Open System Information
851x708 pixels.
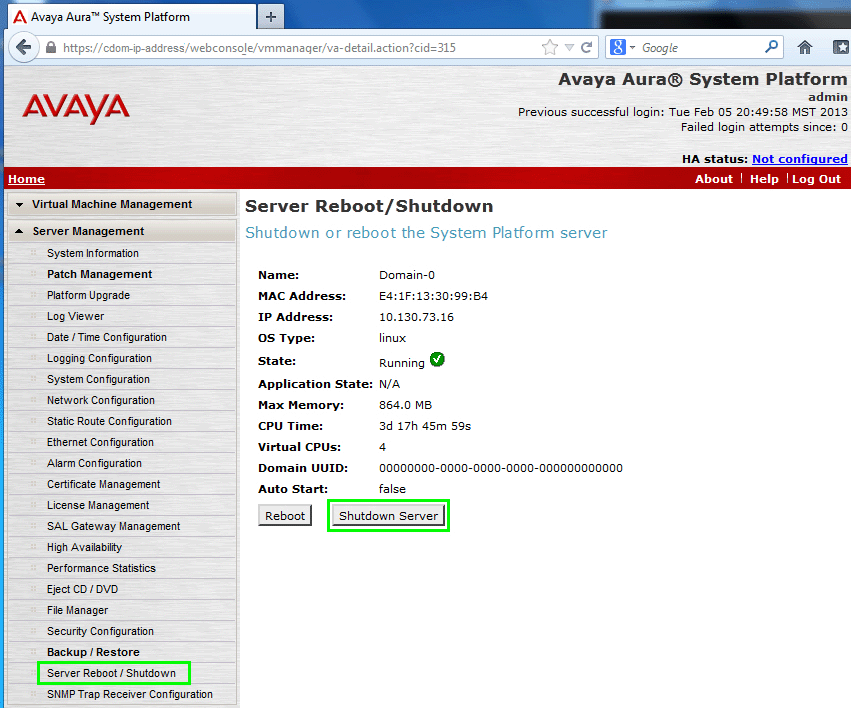93,253
